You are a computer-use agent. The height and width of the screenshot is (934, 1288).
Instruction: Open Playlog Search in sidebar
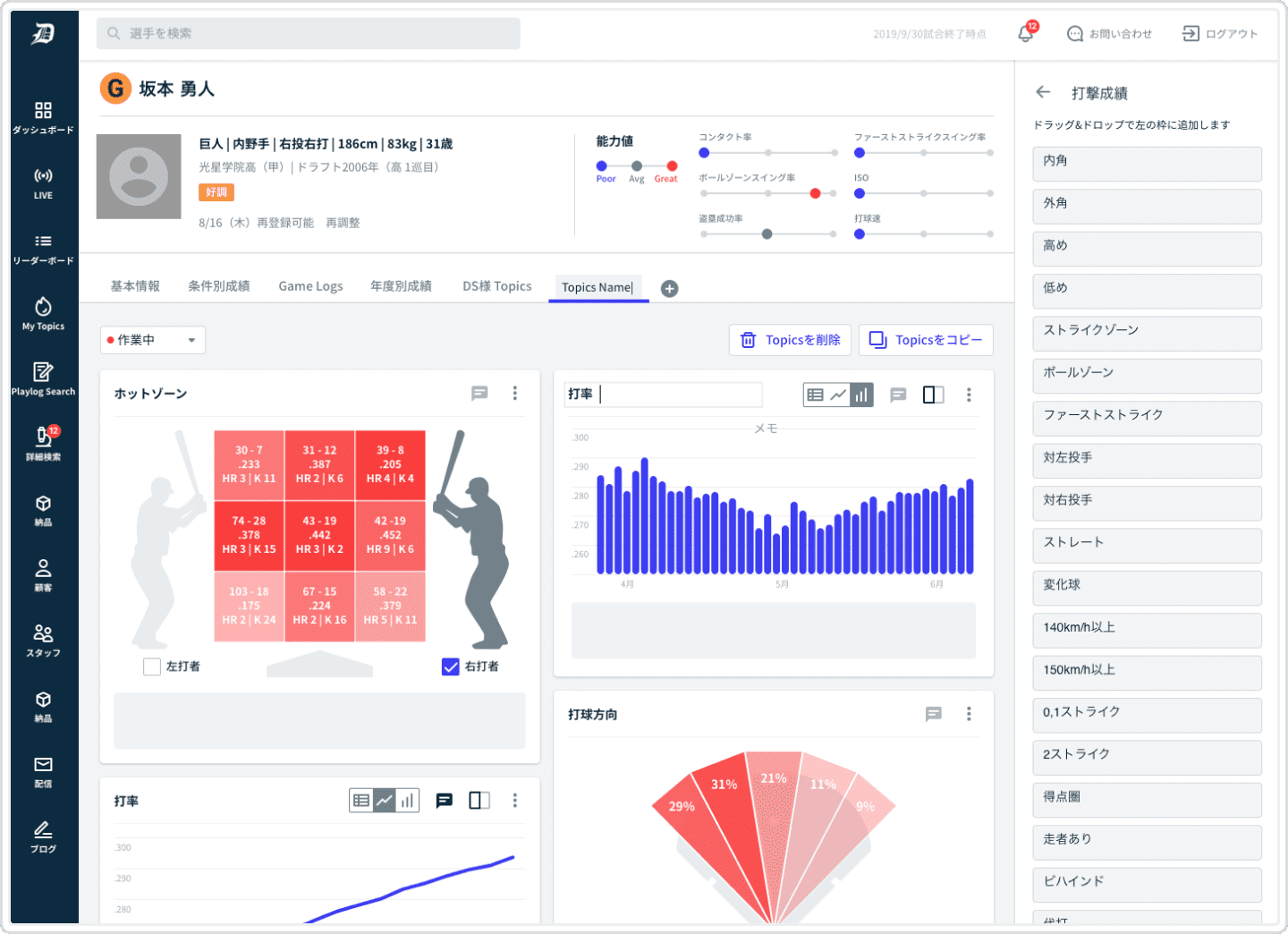(x=43, y=379)
